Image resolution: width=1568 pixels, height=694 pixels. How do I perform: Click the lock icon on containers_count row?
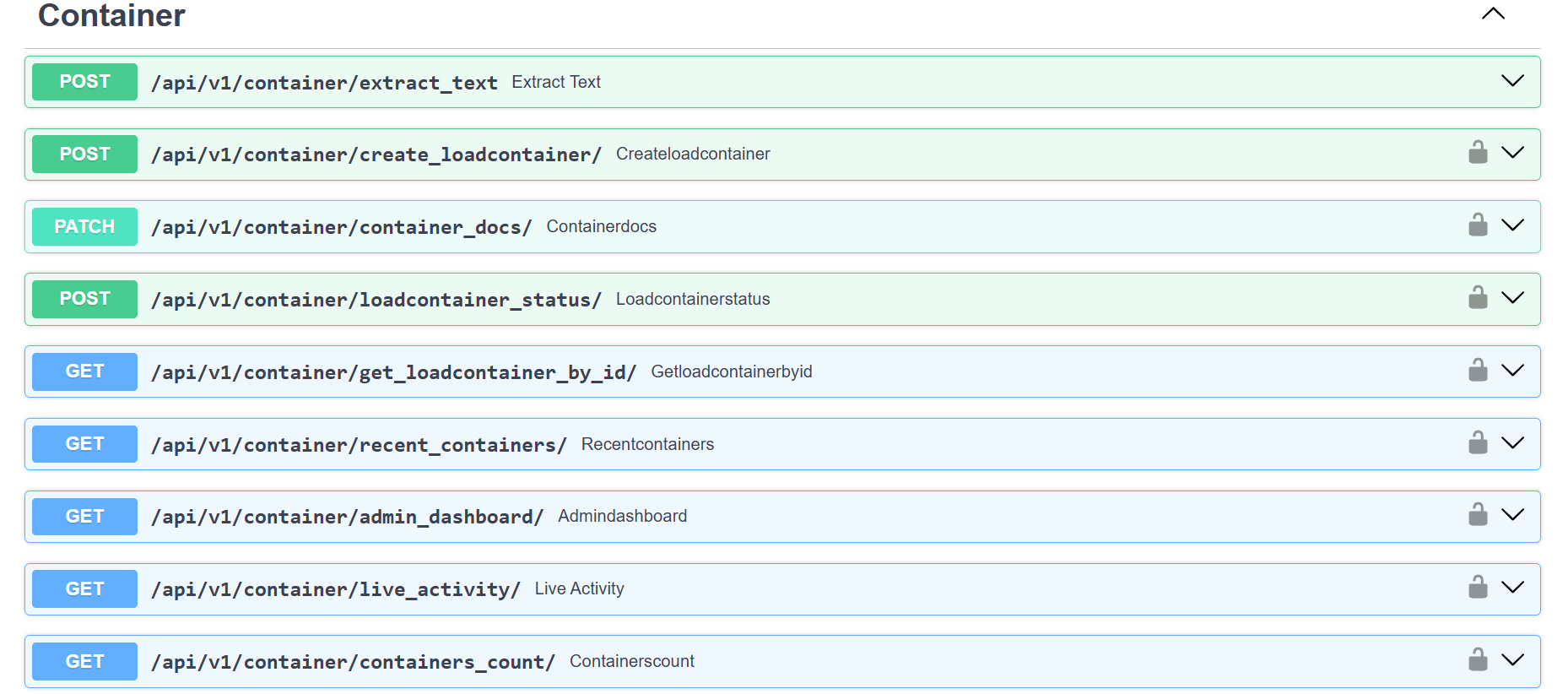[1477, 660]
